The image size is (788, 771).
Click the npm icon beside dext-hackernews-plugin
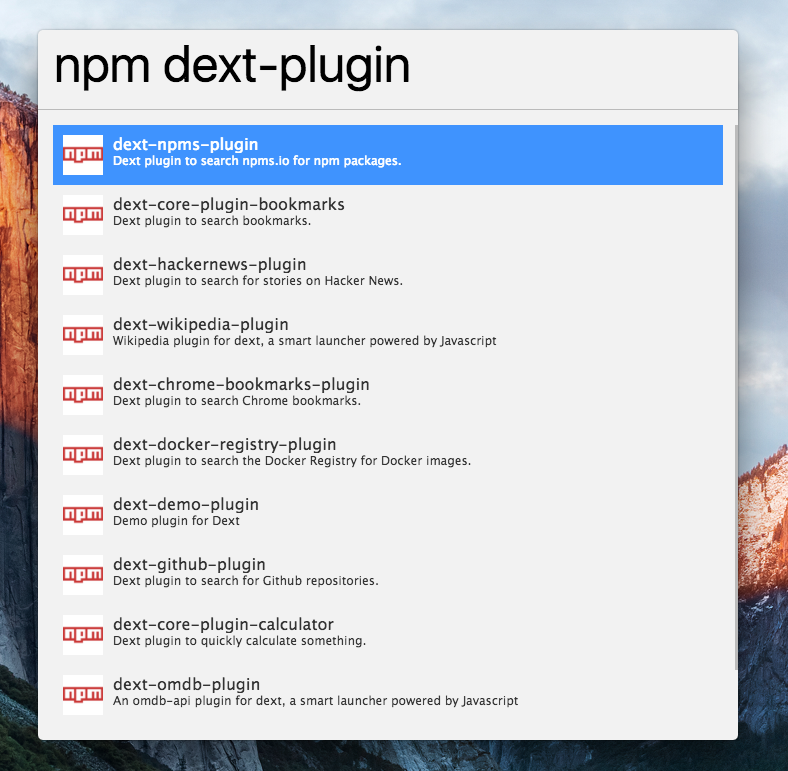point(83,274)
